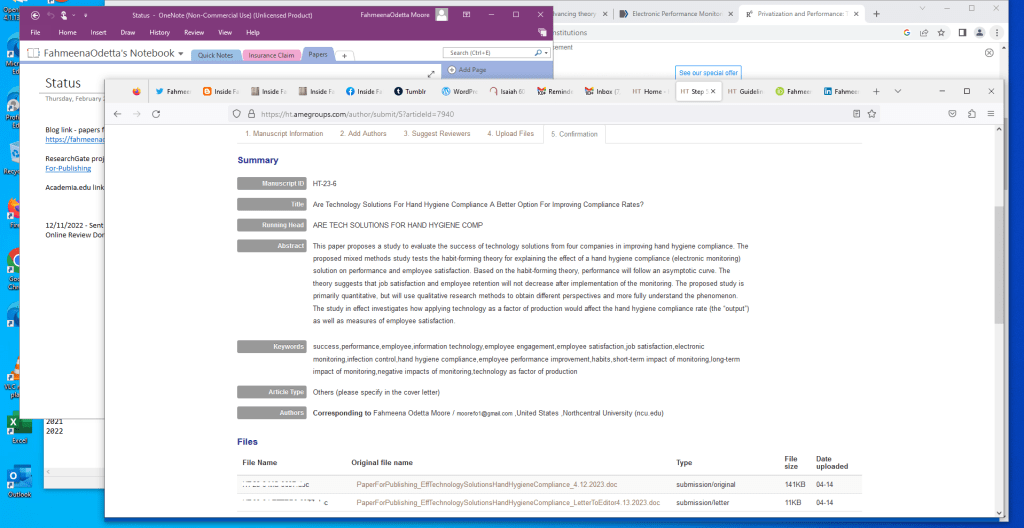Toggle Firefox reader view icon
The height and width of the screenshot is (528, 1024).
pos(856,114)
